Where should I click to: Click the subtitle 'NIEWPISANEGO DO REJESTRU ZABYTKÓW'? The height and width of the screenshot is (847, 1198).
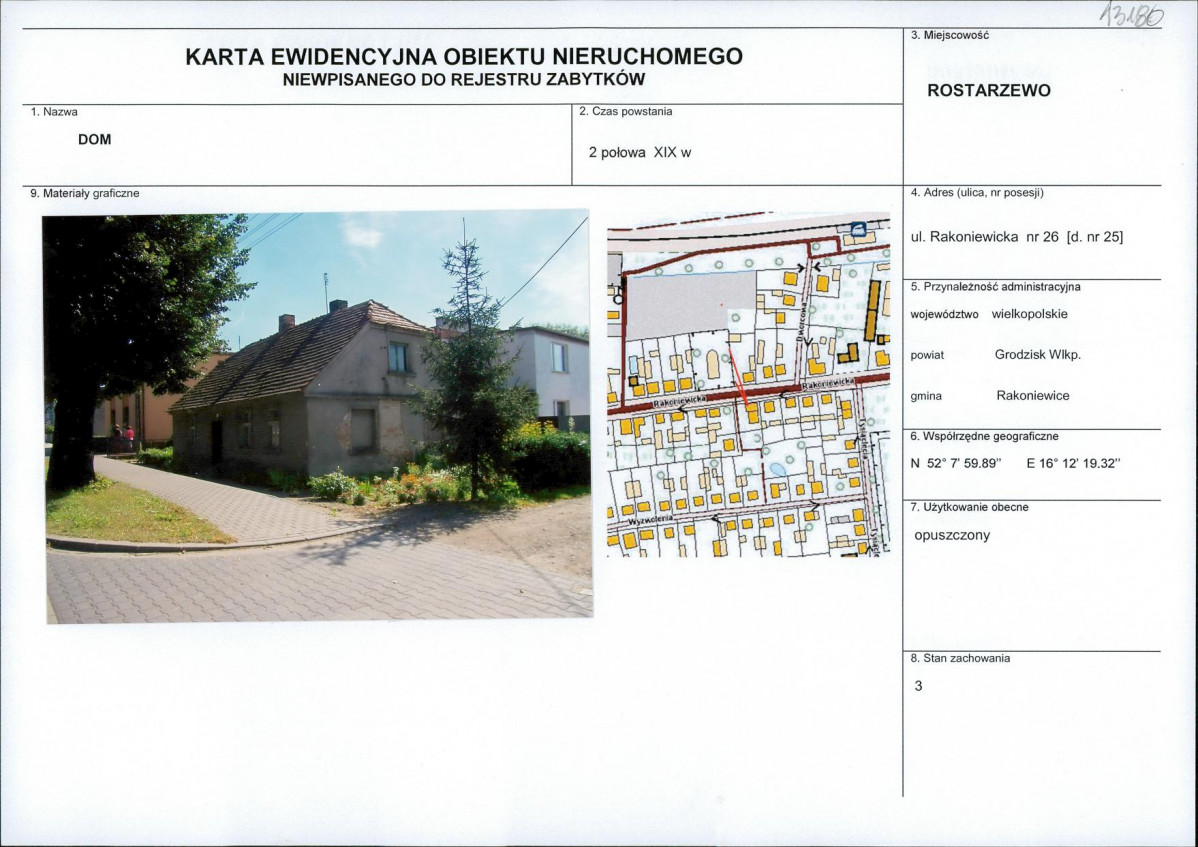click(x=464, y=79)
